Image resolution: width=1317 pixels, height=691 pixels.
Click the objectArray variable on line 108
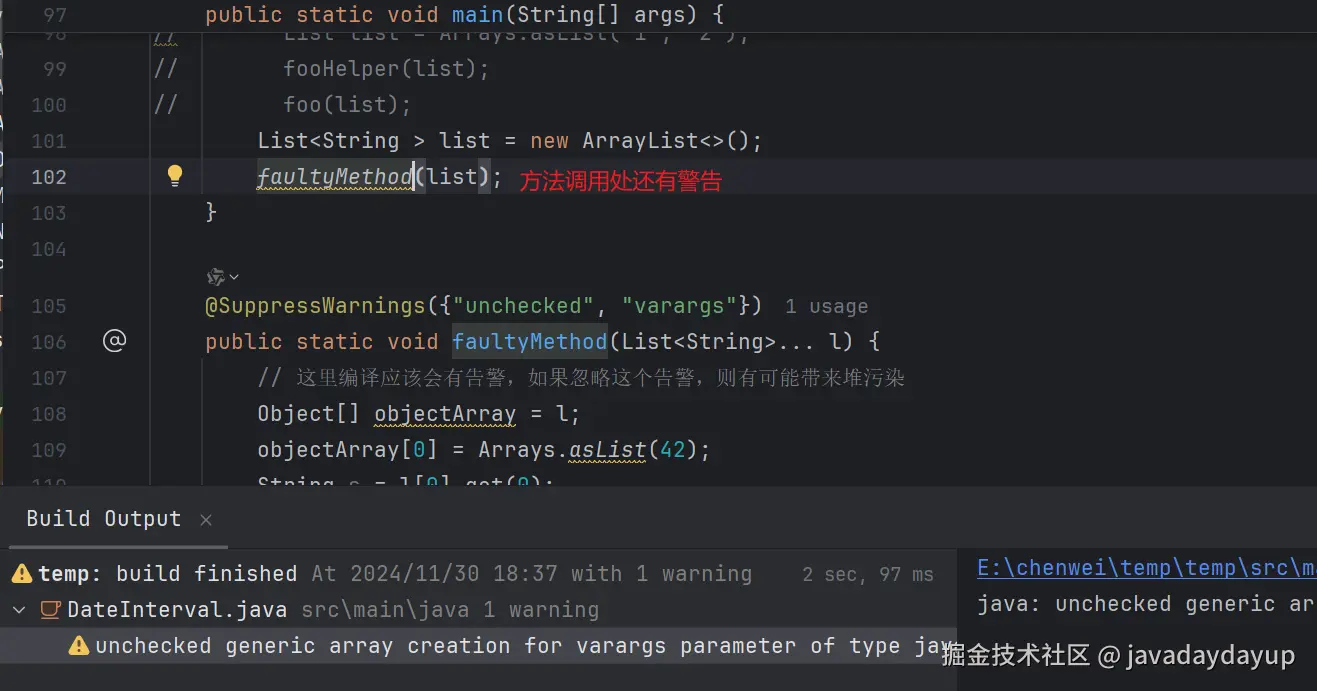(x=445, y=414)
